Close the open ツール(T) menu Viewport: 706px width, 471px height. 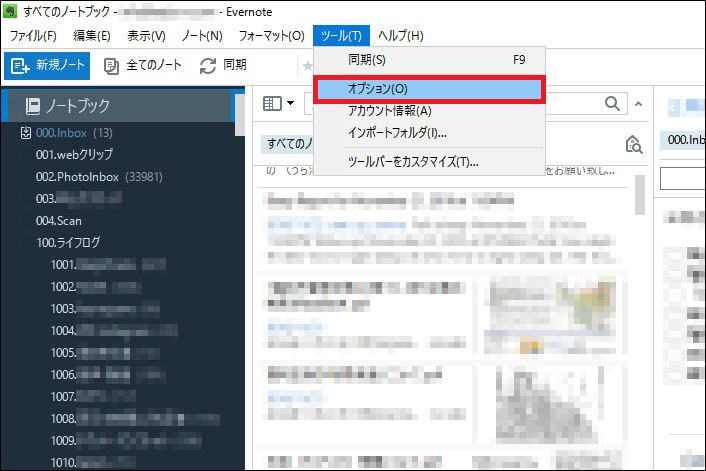point(341,36)
